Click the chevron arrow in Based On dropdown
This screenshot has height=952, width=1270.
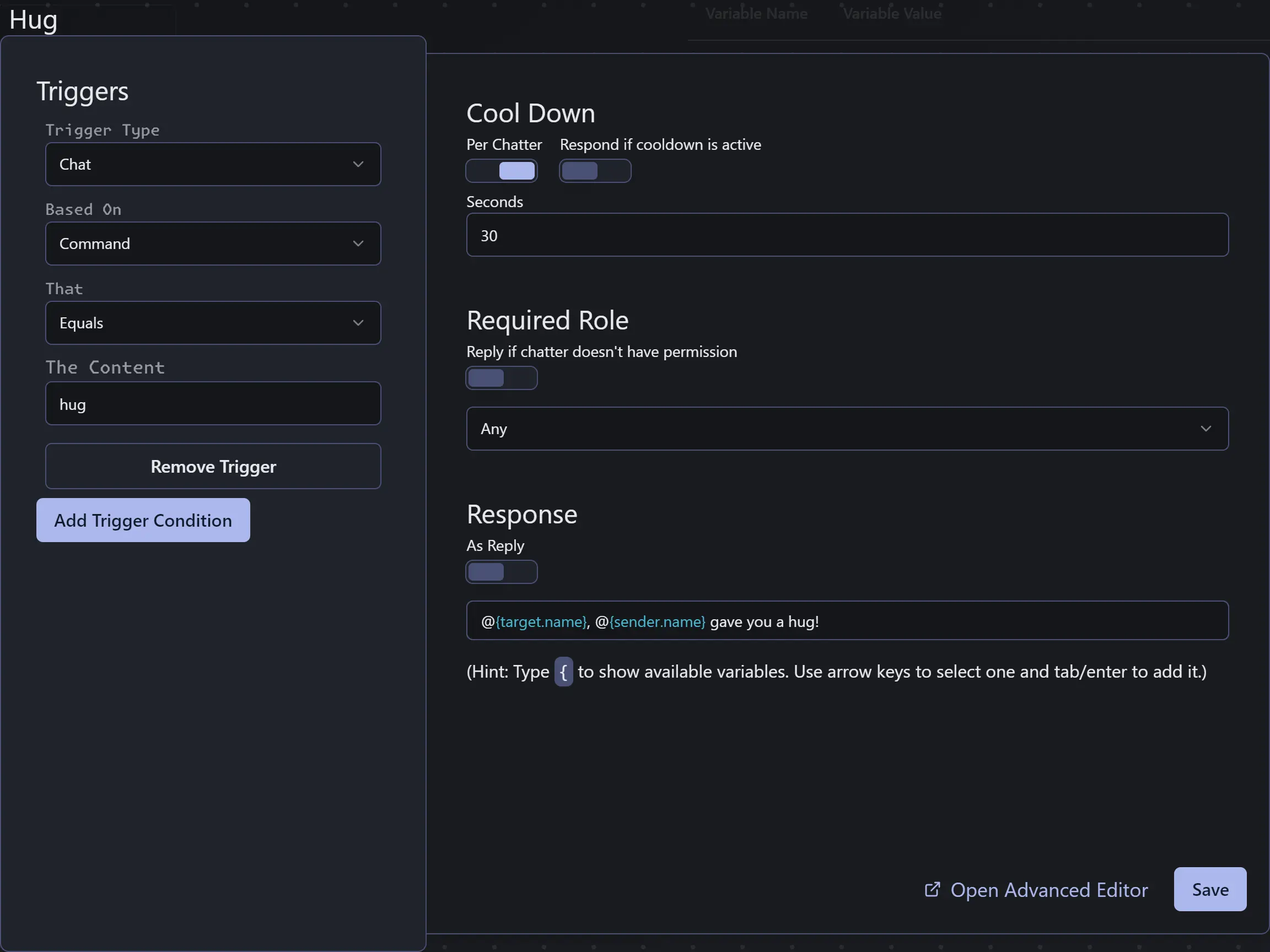click(x=358, y=244)
